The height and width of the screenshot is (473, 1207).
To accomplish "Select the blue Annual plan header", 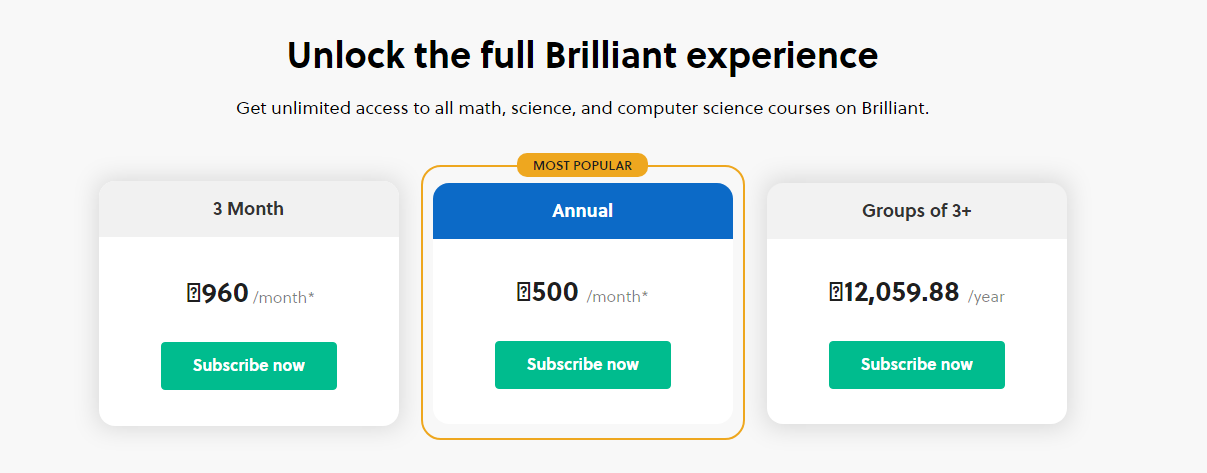I will [x=583, y=211].
